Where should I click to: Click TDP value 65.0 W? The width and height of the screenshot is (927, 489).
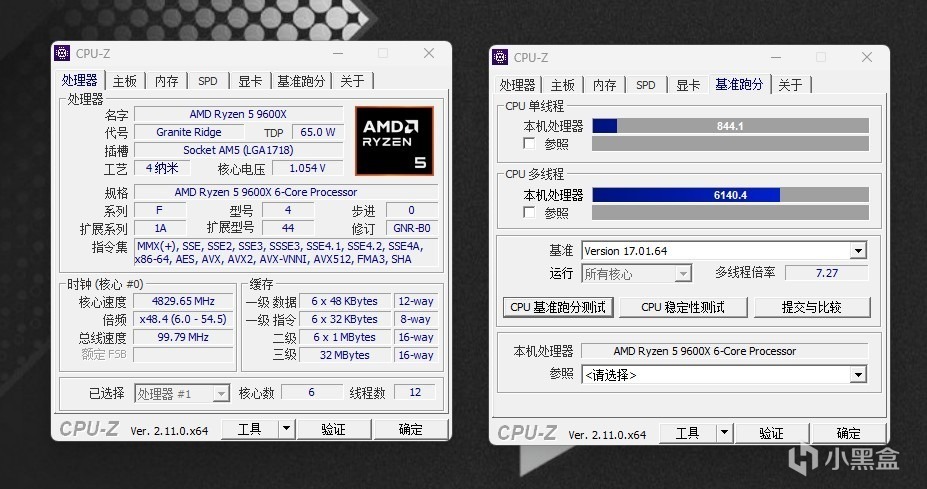pos(317,132)
